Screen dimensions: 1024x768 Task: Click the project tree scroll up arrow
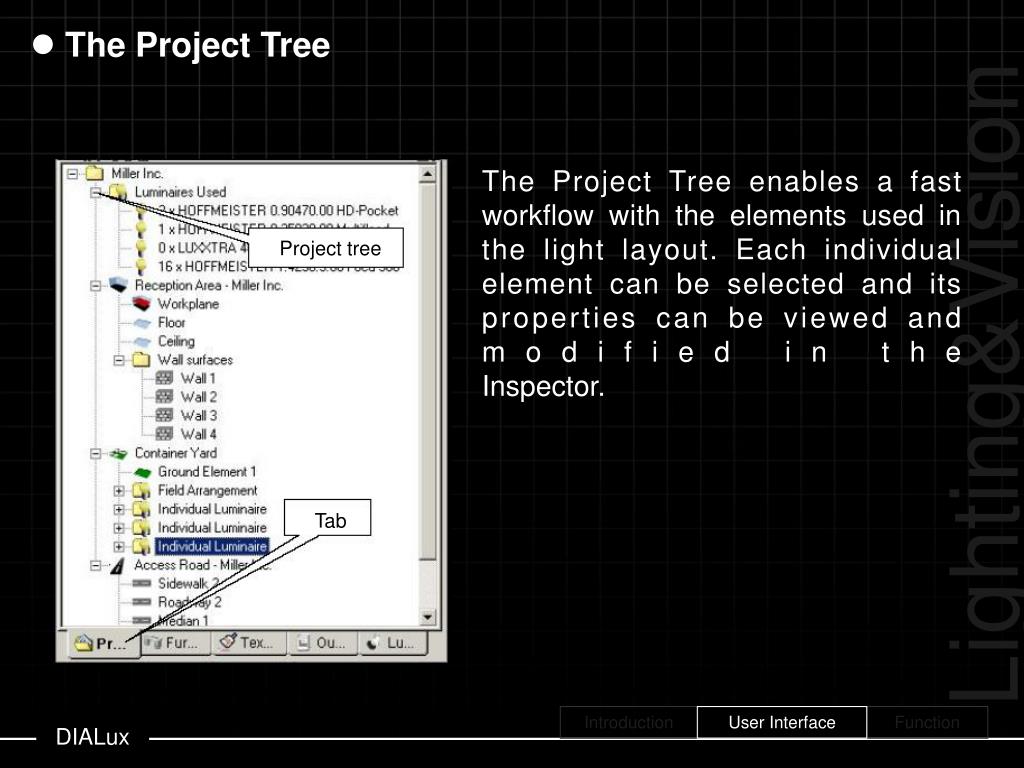click(x=427, y=174)
